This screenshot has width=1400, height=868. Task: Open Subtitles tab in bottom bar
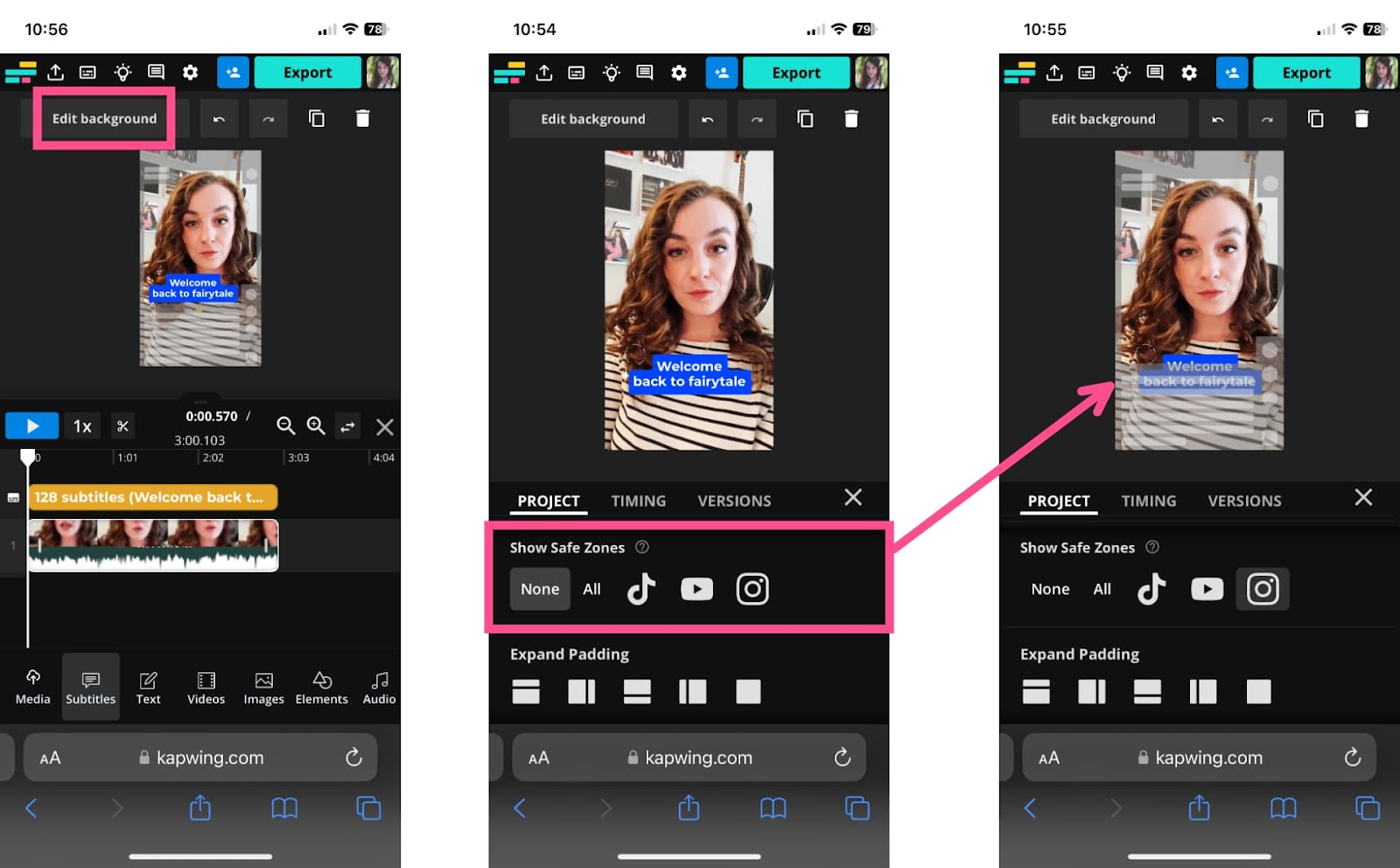(x=90, y=687)
